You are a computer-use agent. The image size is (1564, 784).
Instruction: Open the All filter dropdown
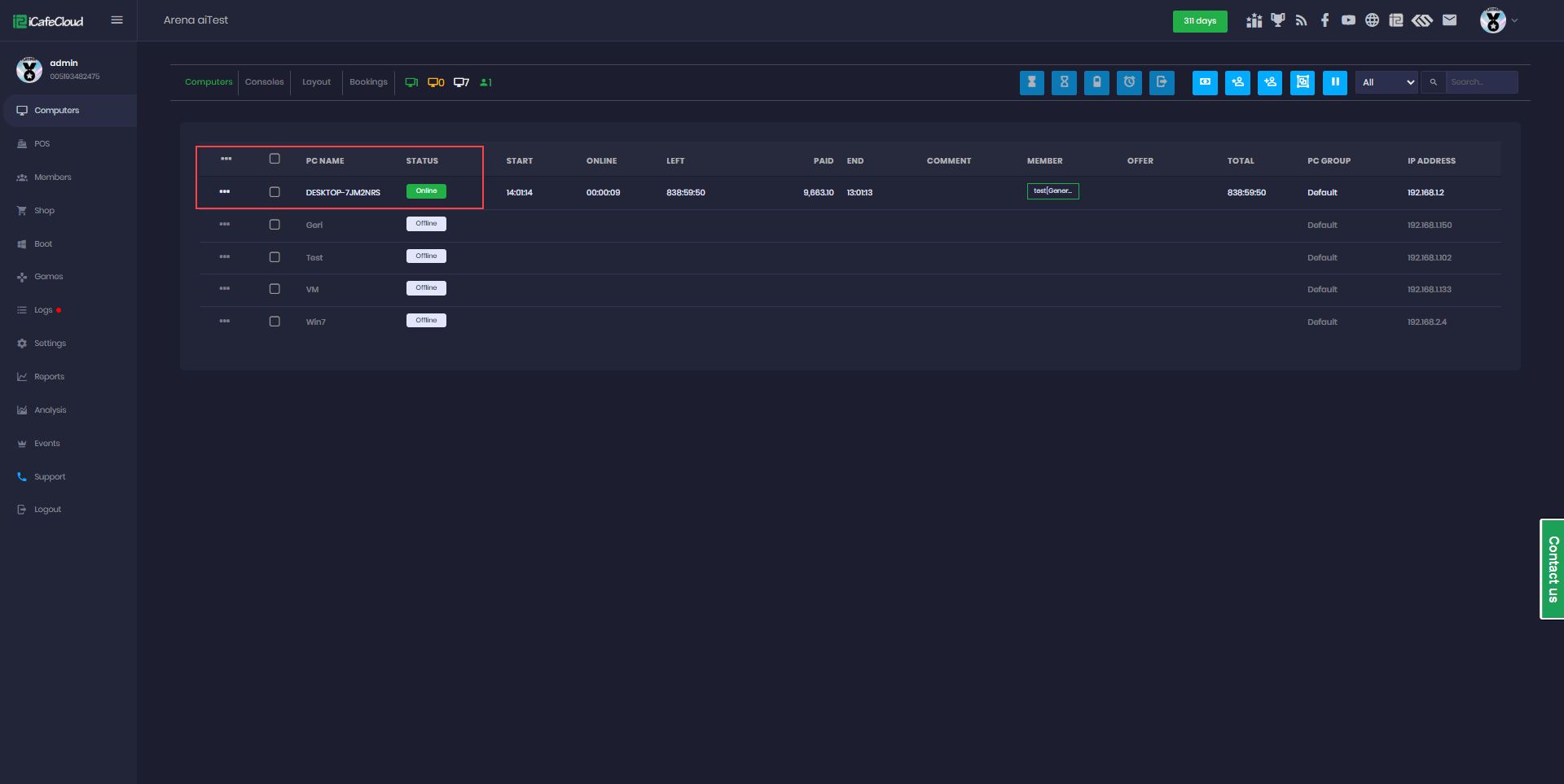(1386, 82)
